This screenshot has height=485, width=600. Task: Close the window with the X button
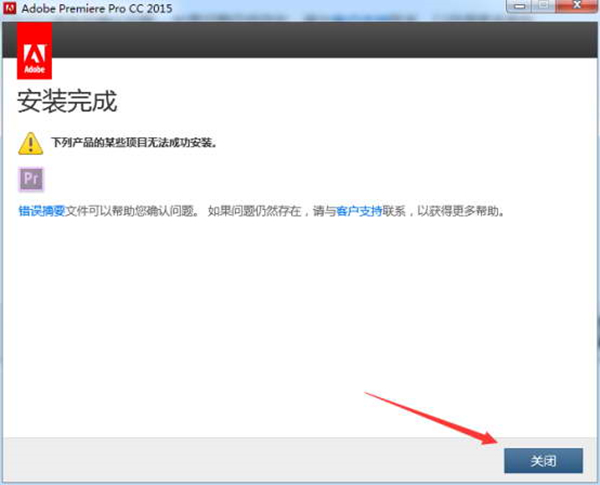click(577, 5)
